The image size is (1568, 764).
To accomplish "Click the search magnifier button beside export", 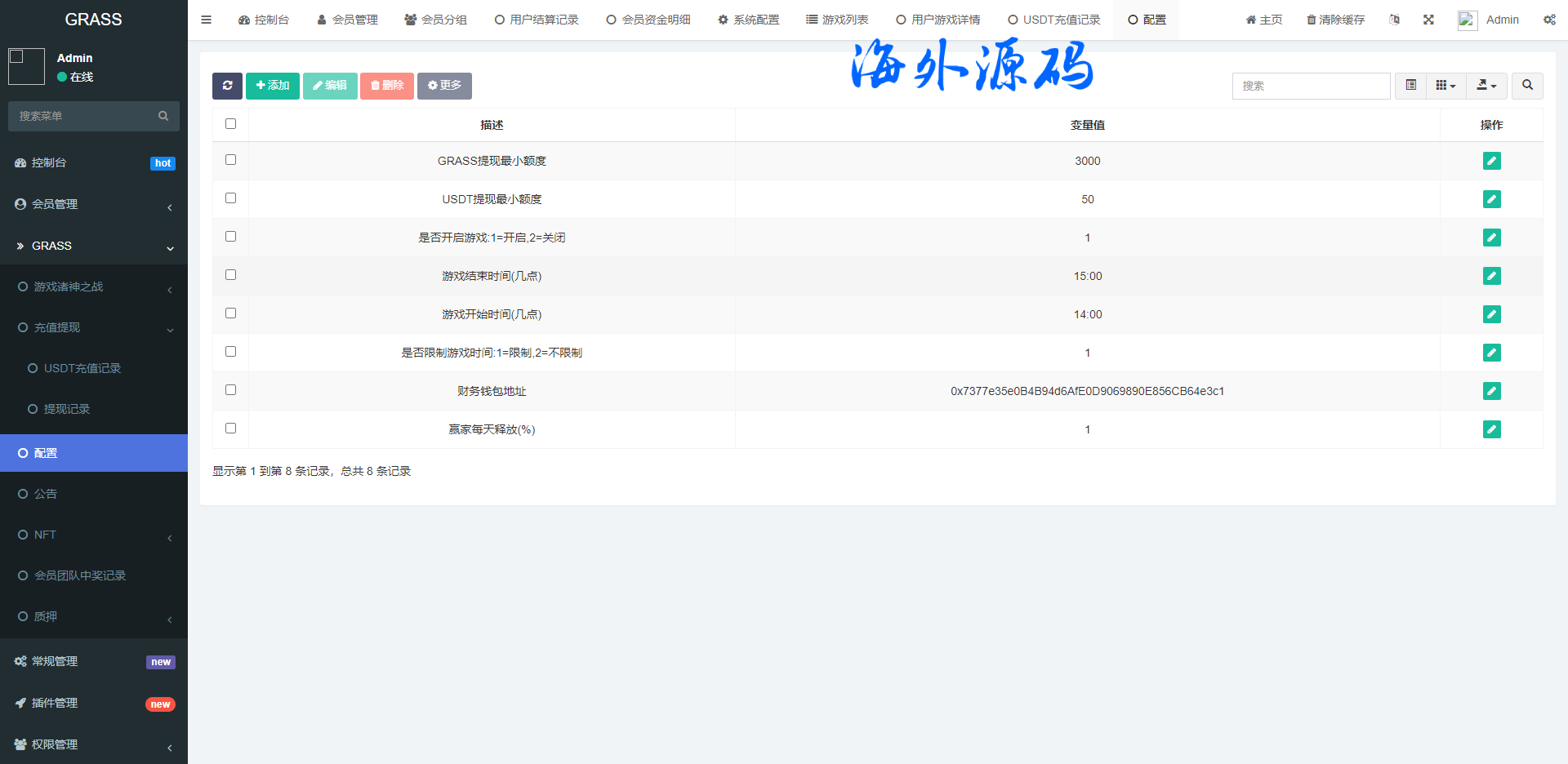I will pos(1527,86).
